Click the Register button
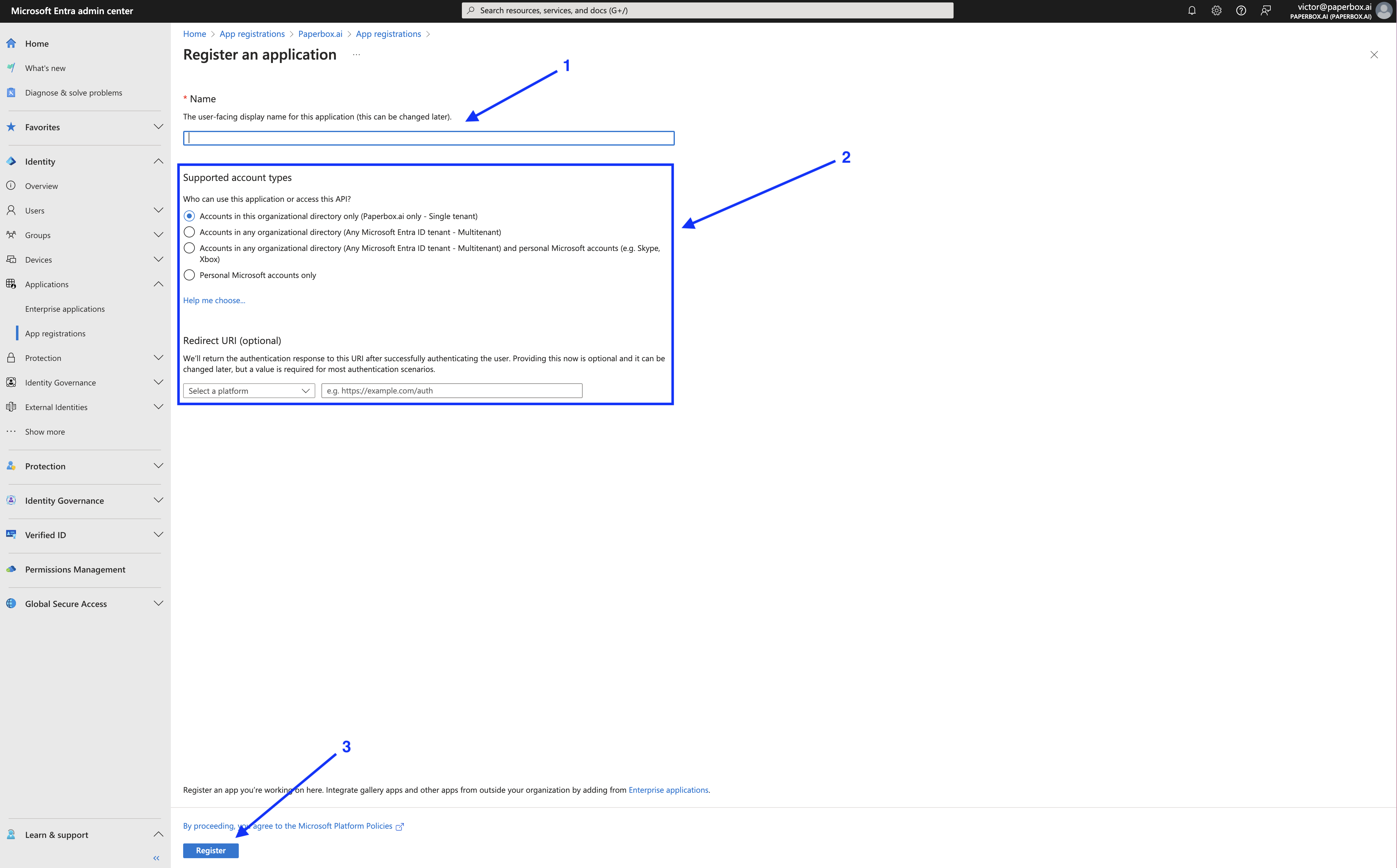 click(210, 850)
